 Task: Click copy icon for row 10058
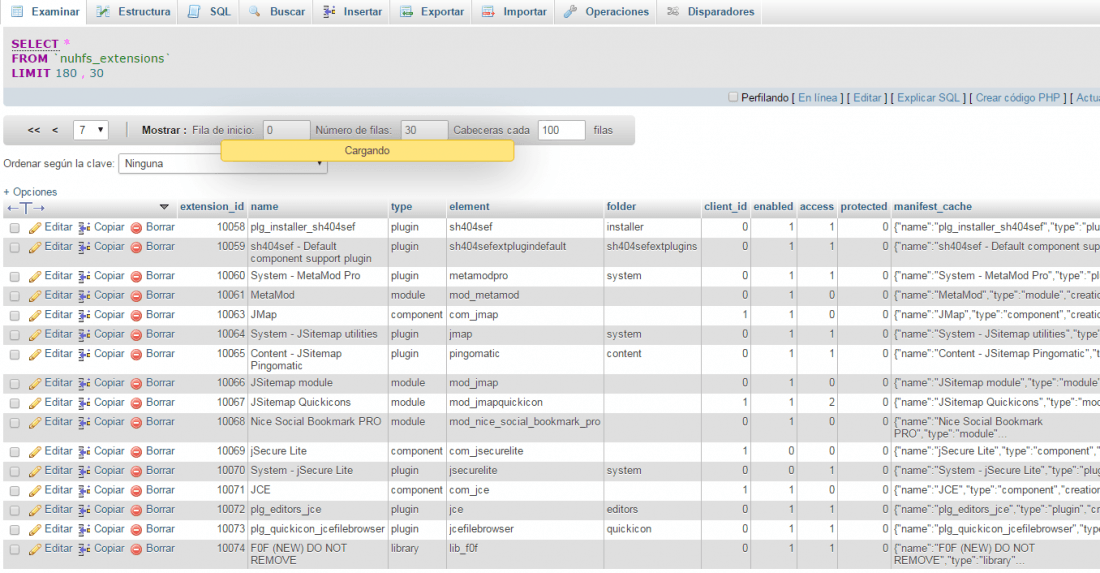(84, 228)
